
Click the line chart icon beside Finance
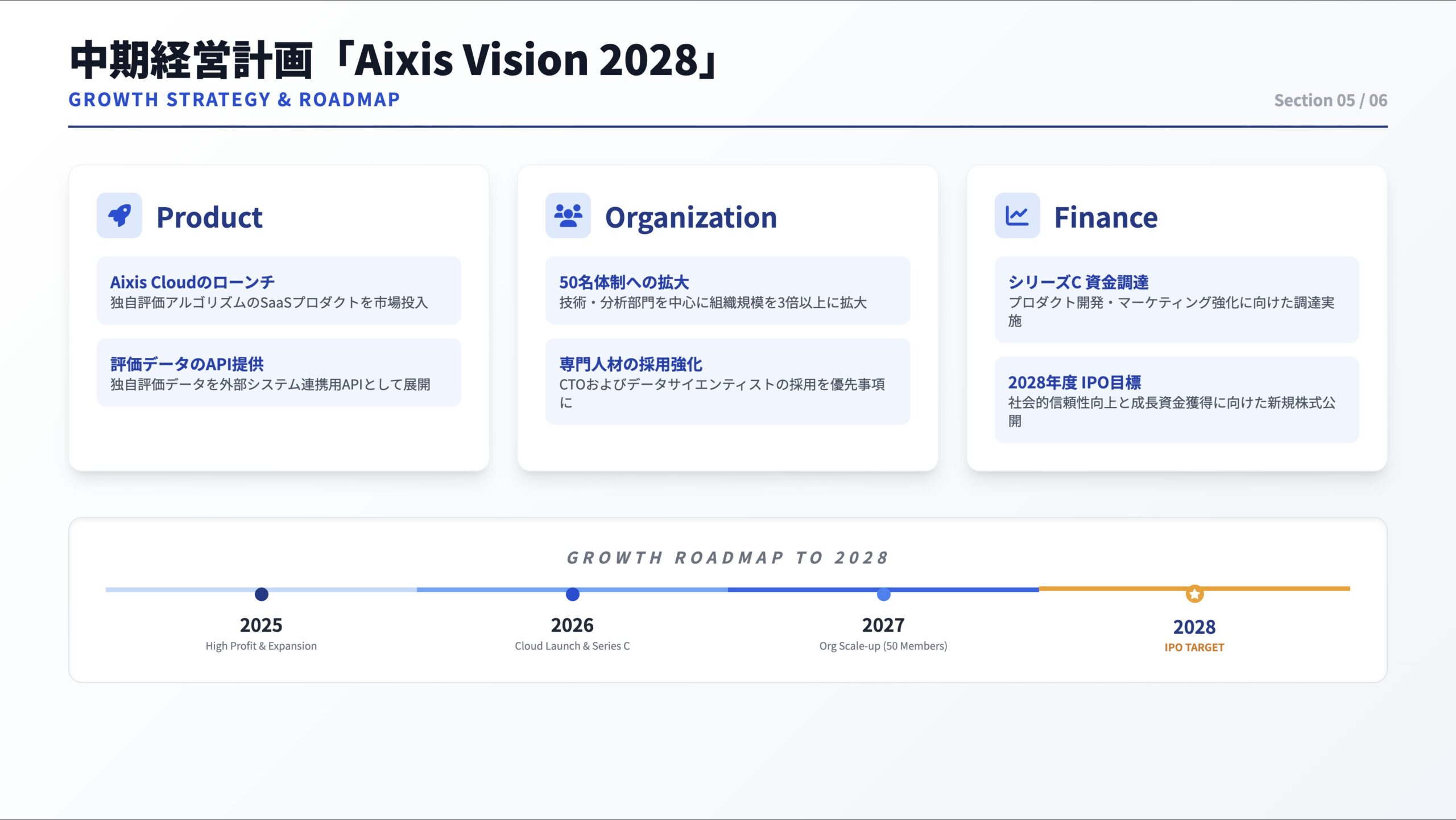pyautogui.click(x=1017, y=216)
